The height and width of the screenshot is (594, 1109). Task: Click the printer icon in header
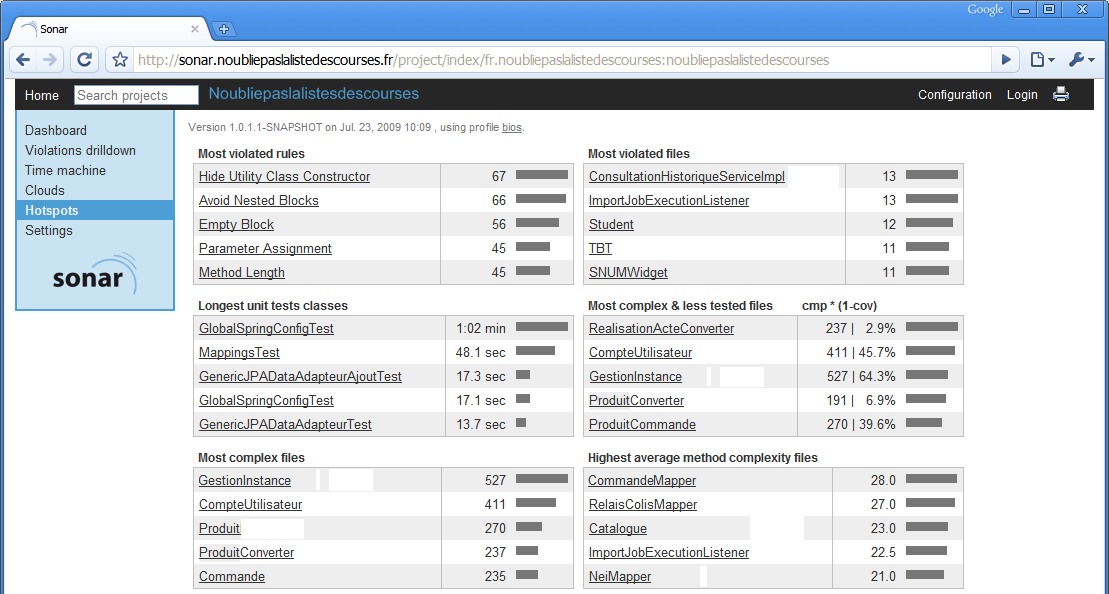[1061, 95]
